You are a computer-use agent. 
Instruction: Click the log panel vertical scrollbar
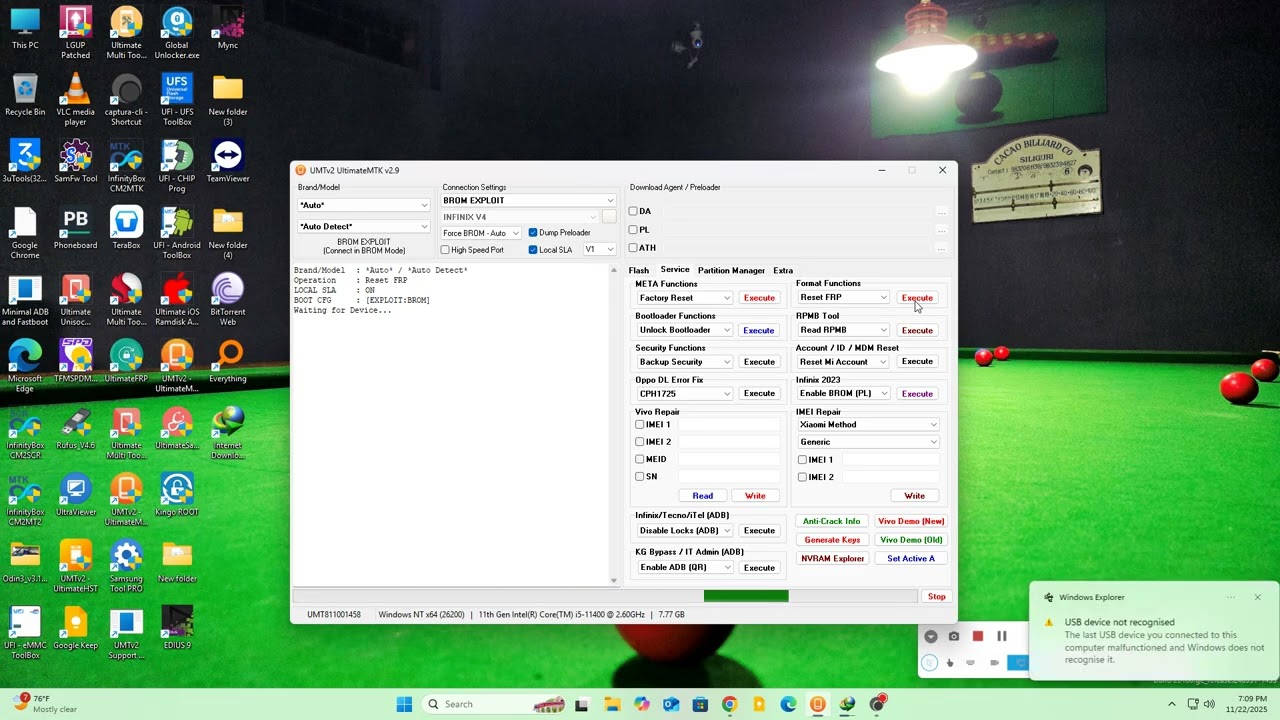614,425
